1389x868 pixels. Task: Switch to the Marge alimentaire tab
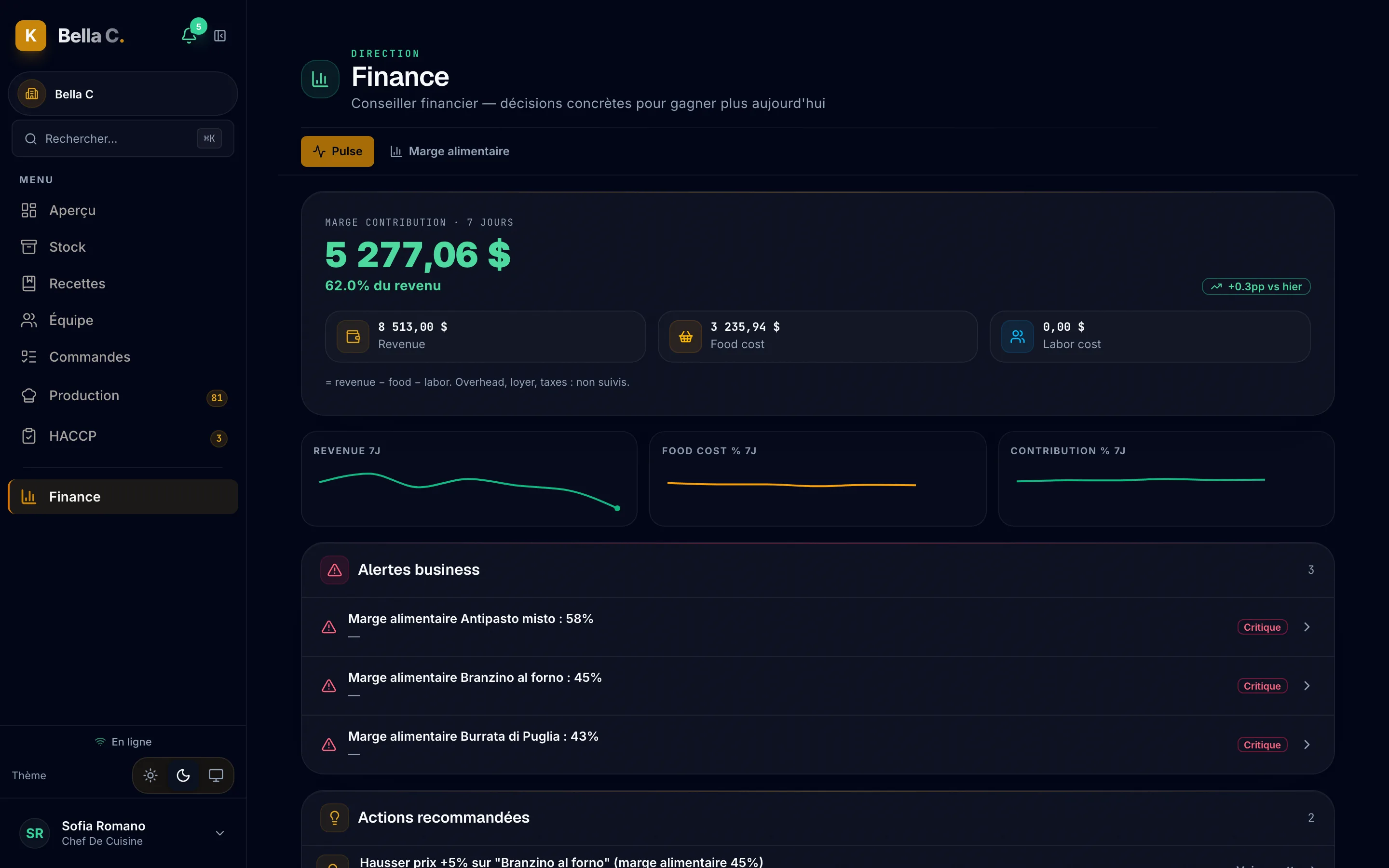pos(449,151)
